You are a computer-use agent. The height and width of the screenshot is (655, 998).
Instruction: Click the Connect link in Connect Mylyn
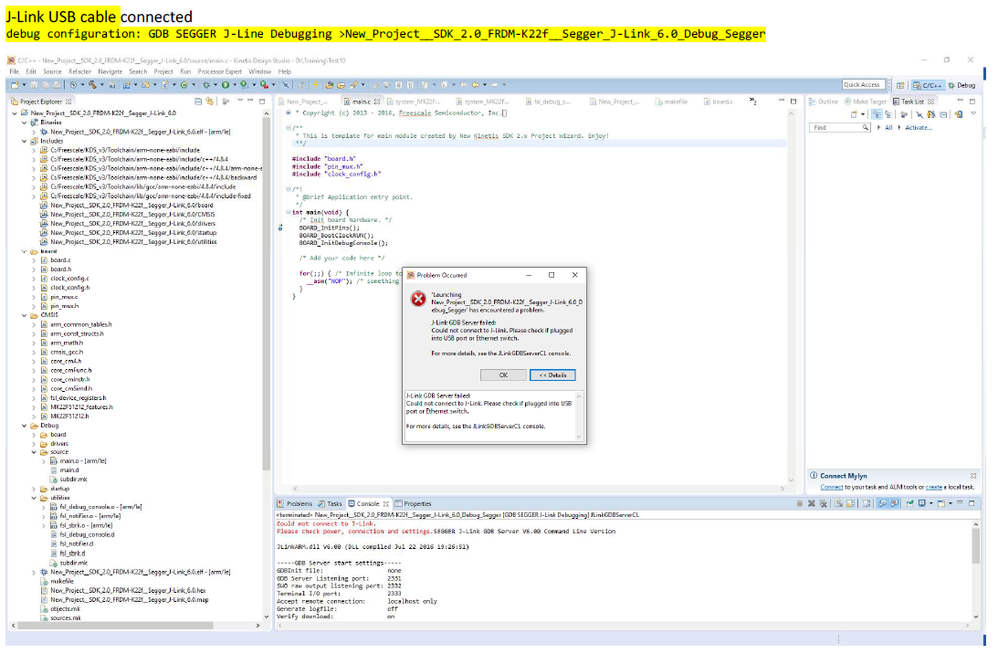(x=831, y=487)
